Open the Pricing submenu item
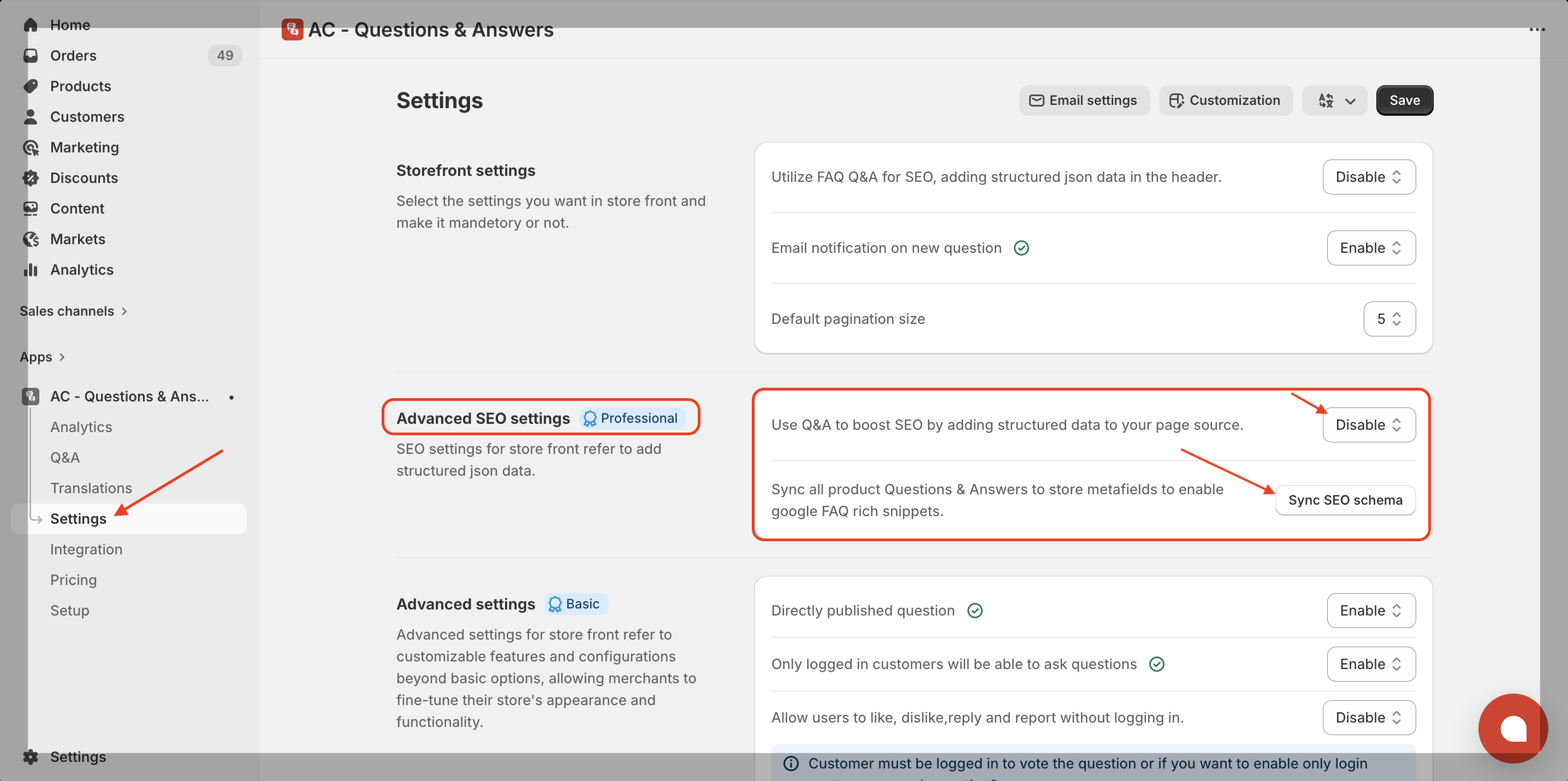This screenshot has height=781, width=1568. (x=73, y=579)
